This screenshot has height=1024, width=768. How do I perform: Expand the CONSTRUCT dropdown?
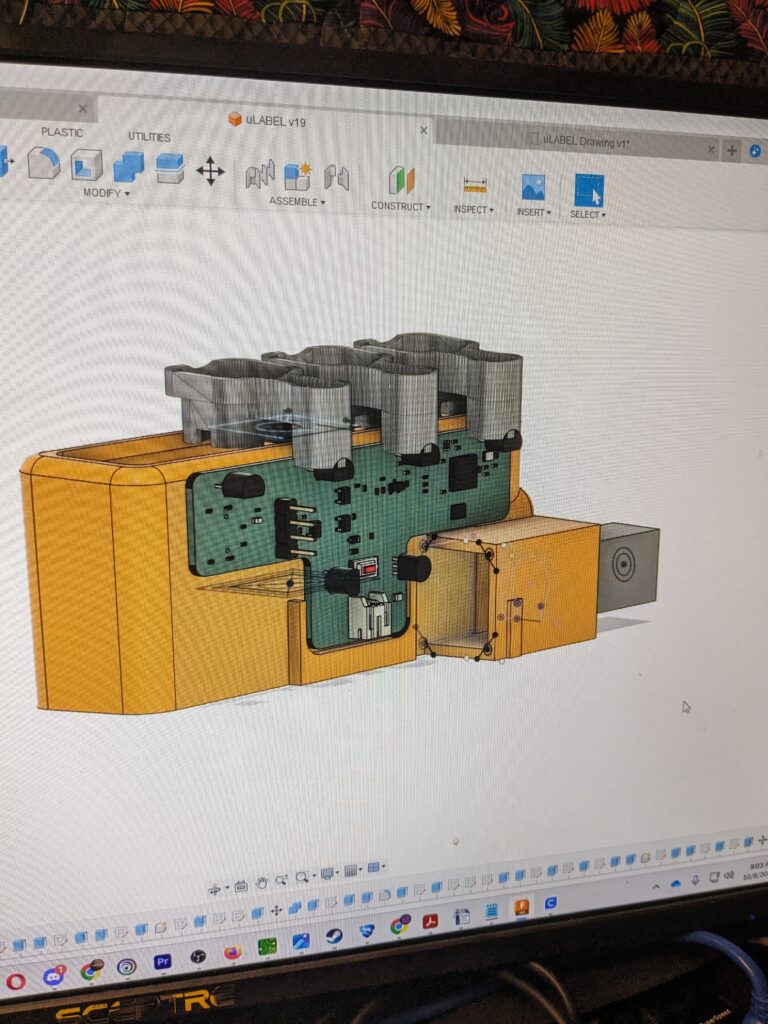click(400, 206)
